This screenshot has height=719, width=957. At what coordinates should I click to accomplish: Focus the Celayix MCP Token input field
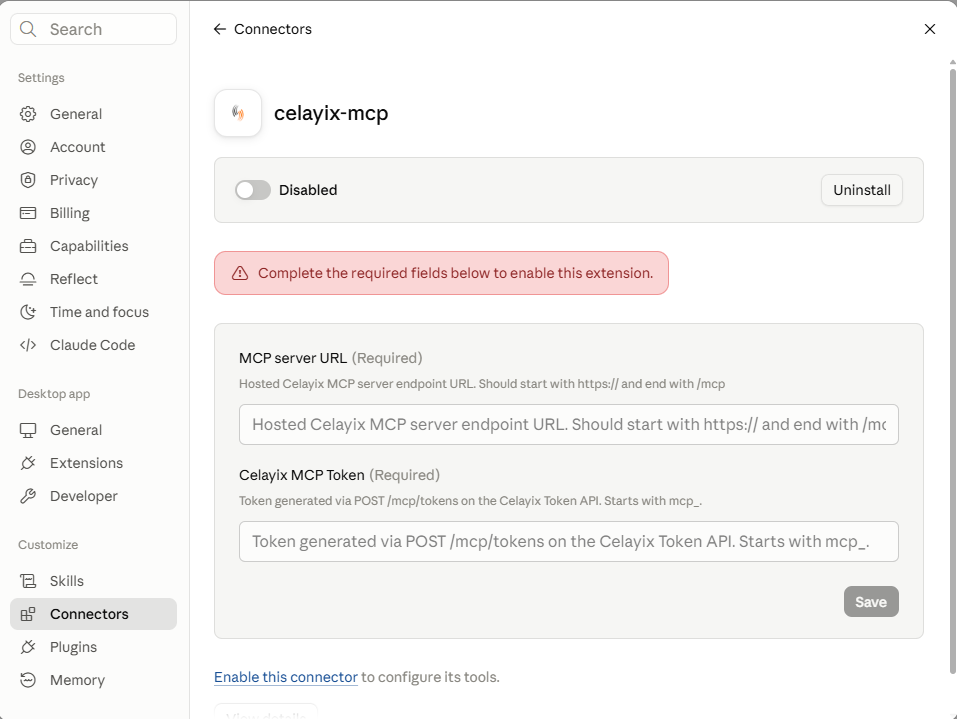click(568, 541)
